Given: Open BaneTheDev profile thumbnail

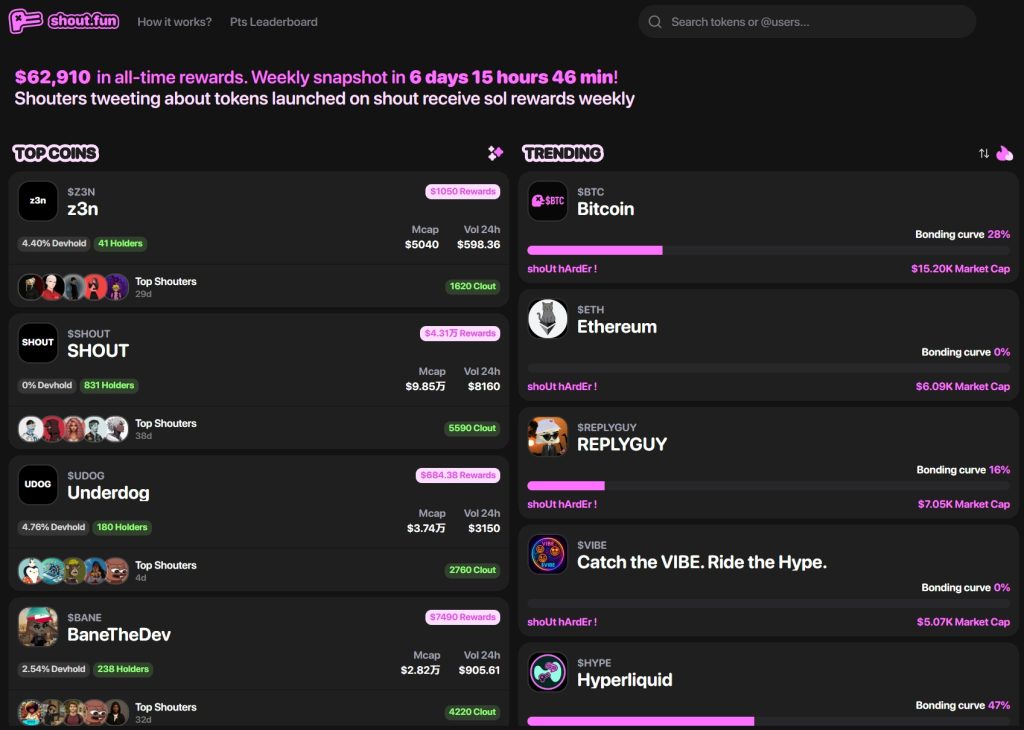Looking at the screenshot, I should pos(38,626).
